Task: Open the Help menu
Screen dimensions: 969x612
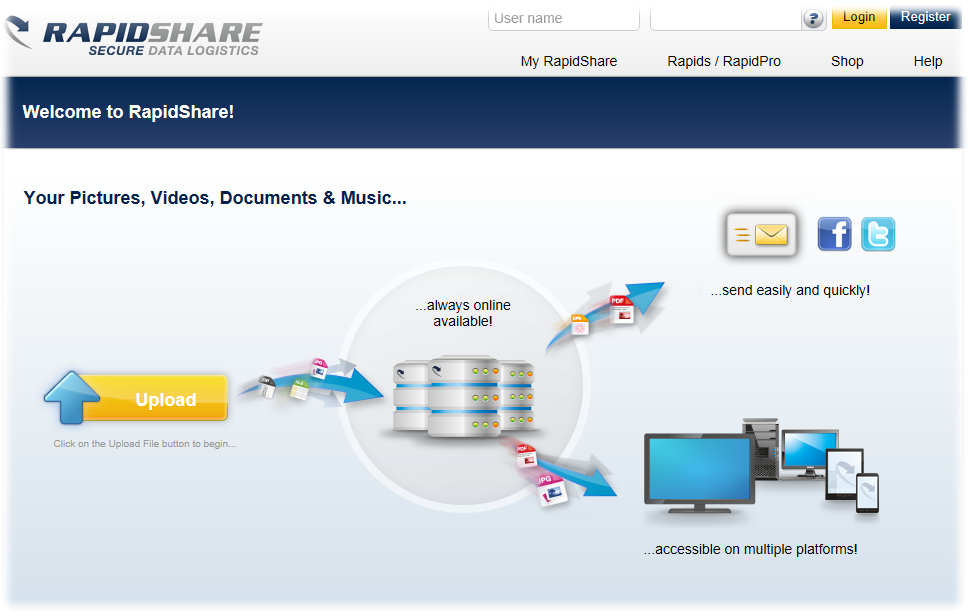Action: click(x=928, y=61)
